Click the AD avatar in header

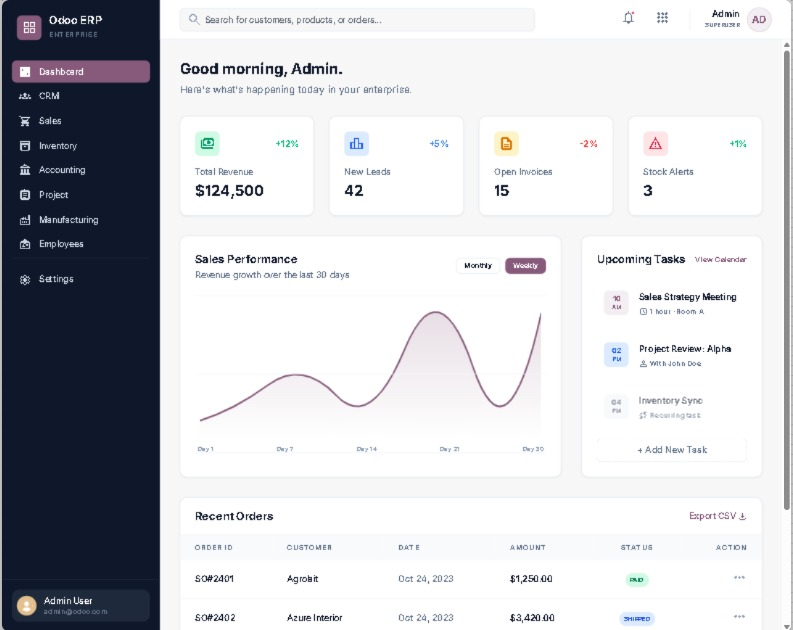click(759, 20)
